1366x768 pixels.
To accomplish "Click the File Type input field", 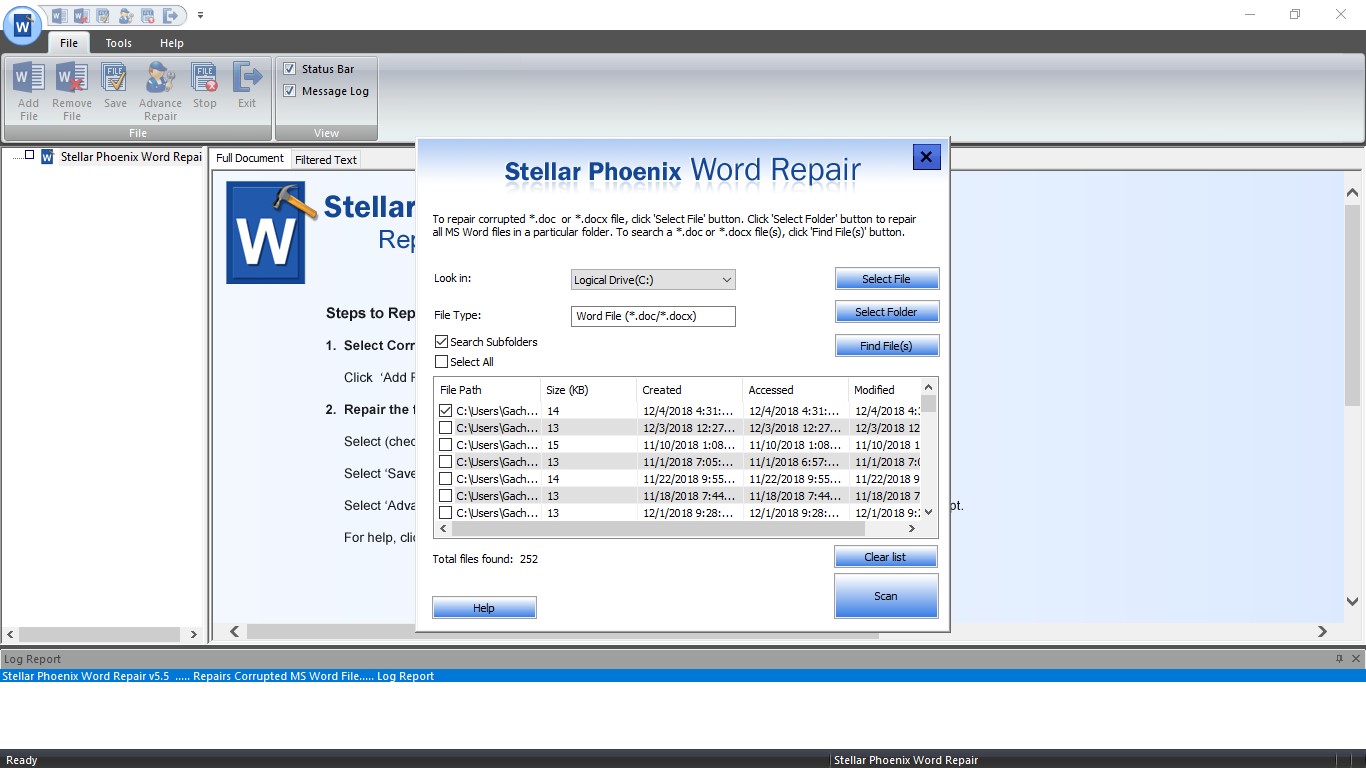I will (x=653, y=316).
